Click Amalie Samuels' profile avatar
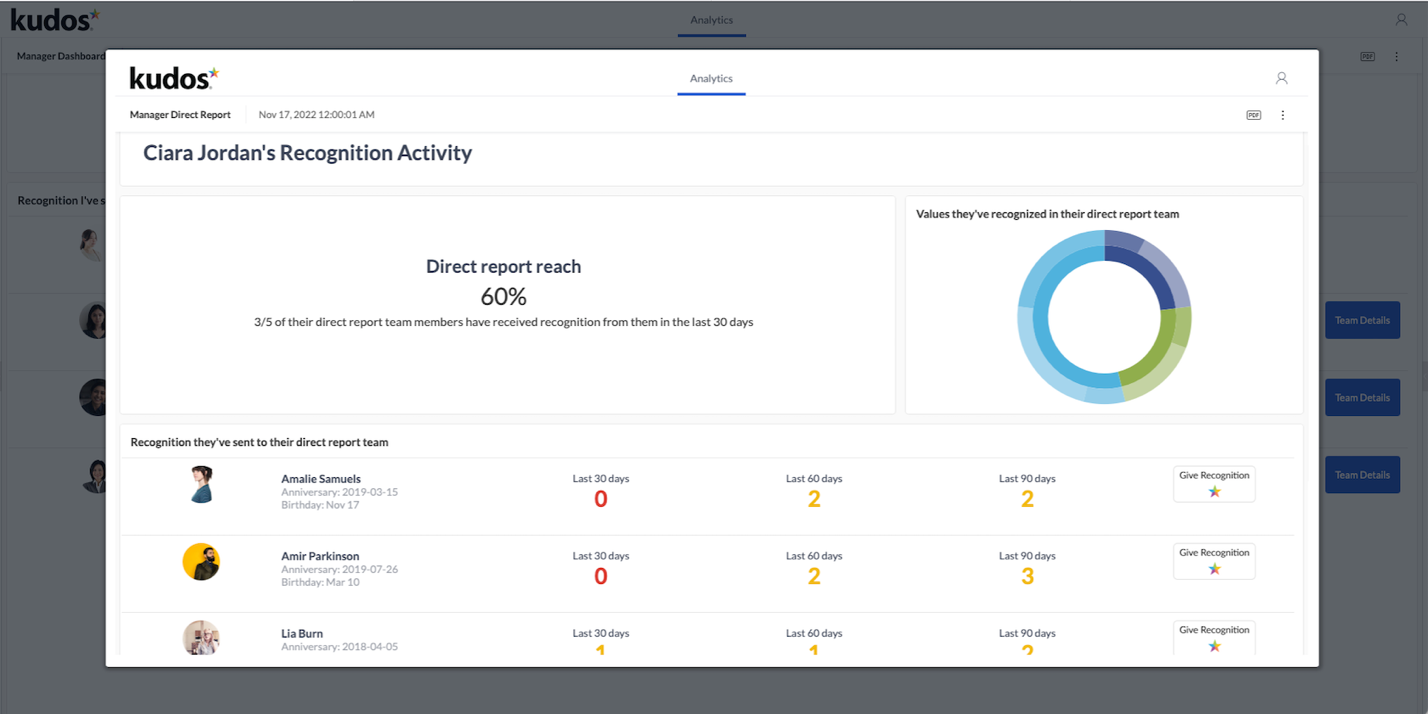This screenshot has height=714, width=1428. point(201,485)
